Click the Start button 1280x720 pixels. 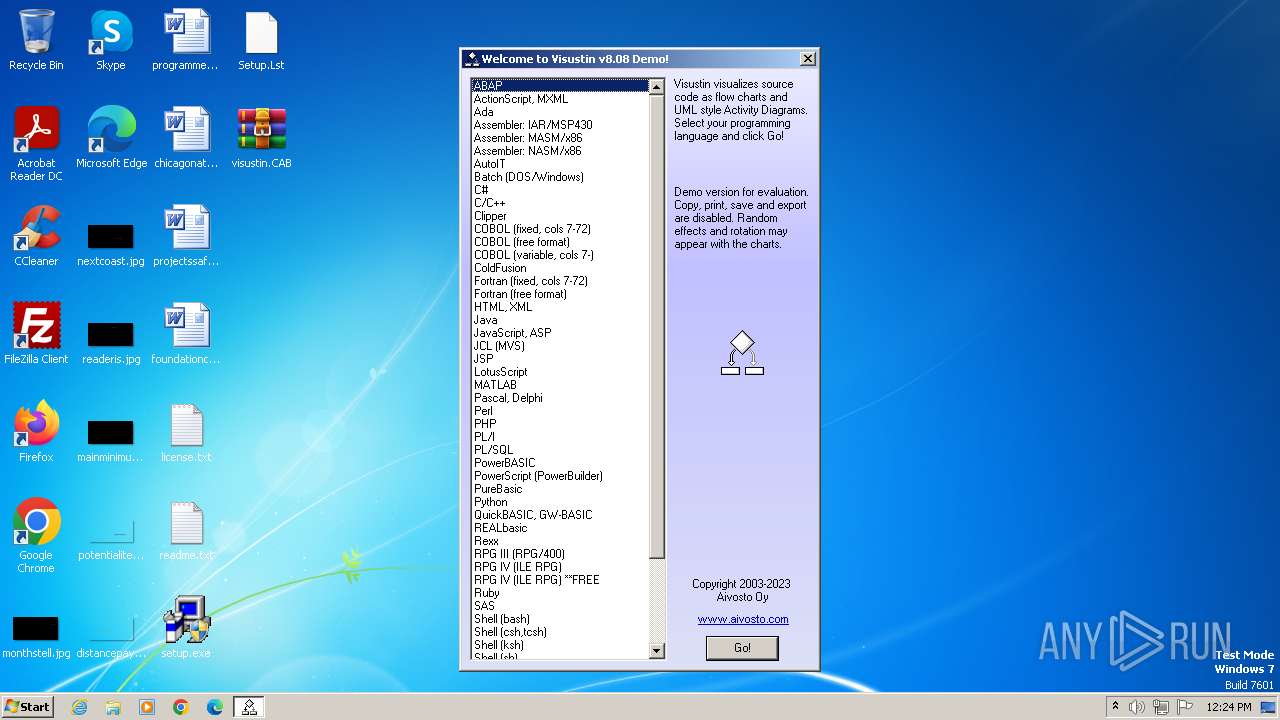click(x=27, y=707)
